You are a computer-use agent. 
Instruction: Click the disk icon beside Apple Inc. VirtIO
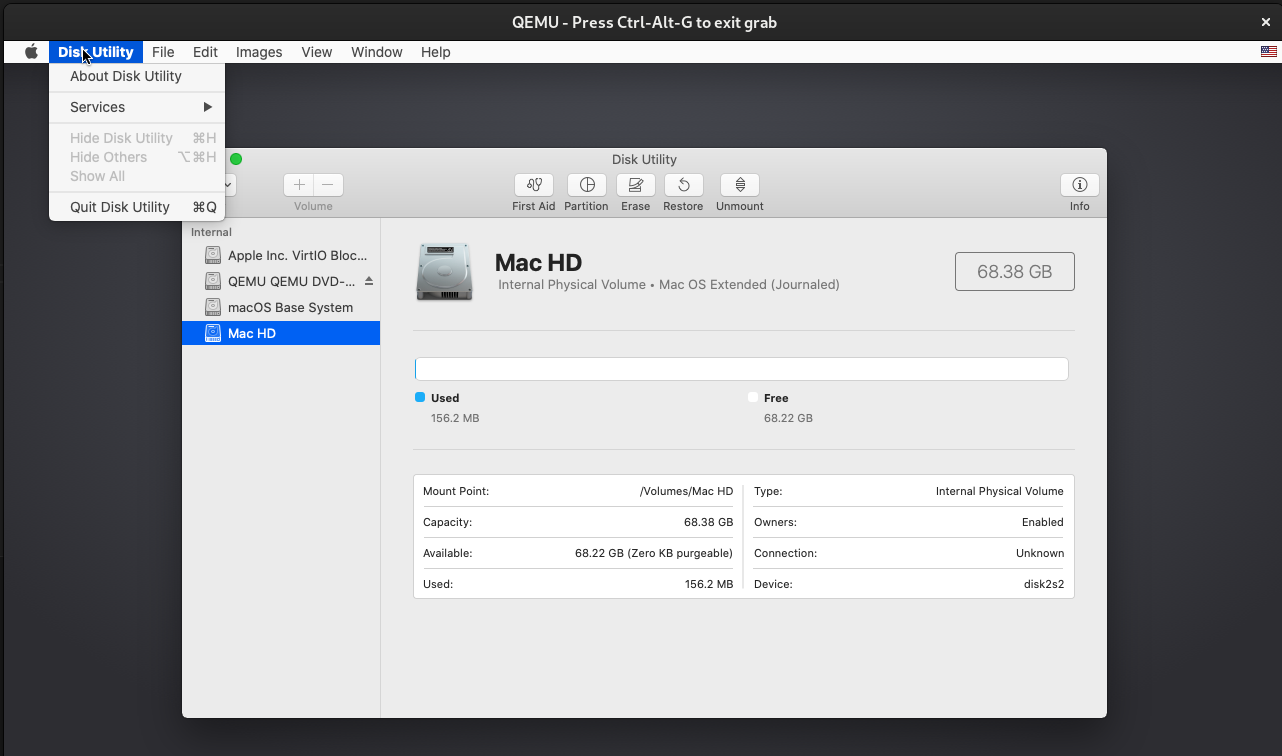(213, 255)
